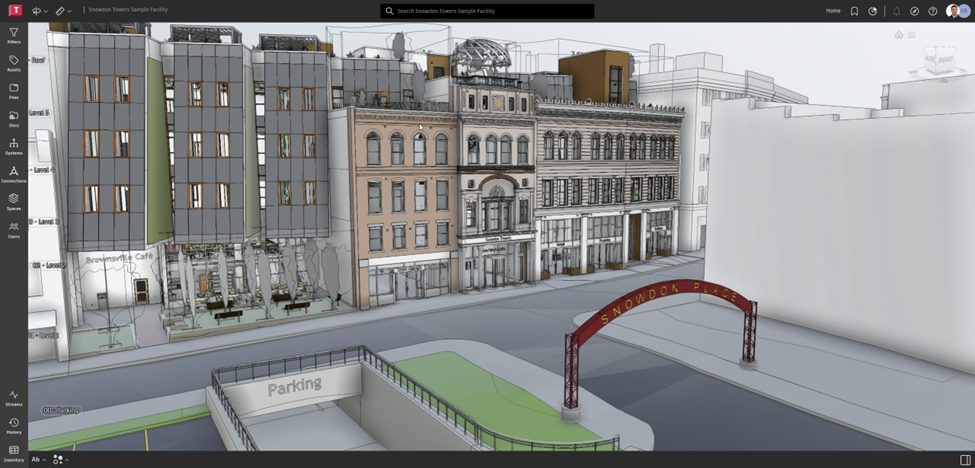Open the orbit tool dropdown arrow
Screen dimensions: 975x468
46,11
